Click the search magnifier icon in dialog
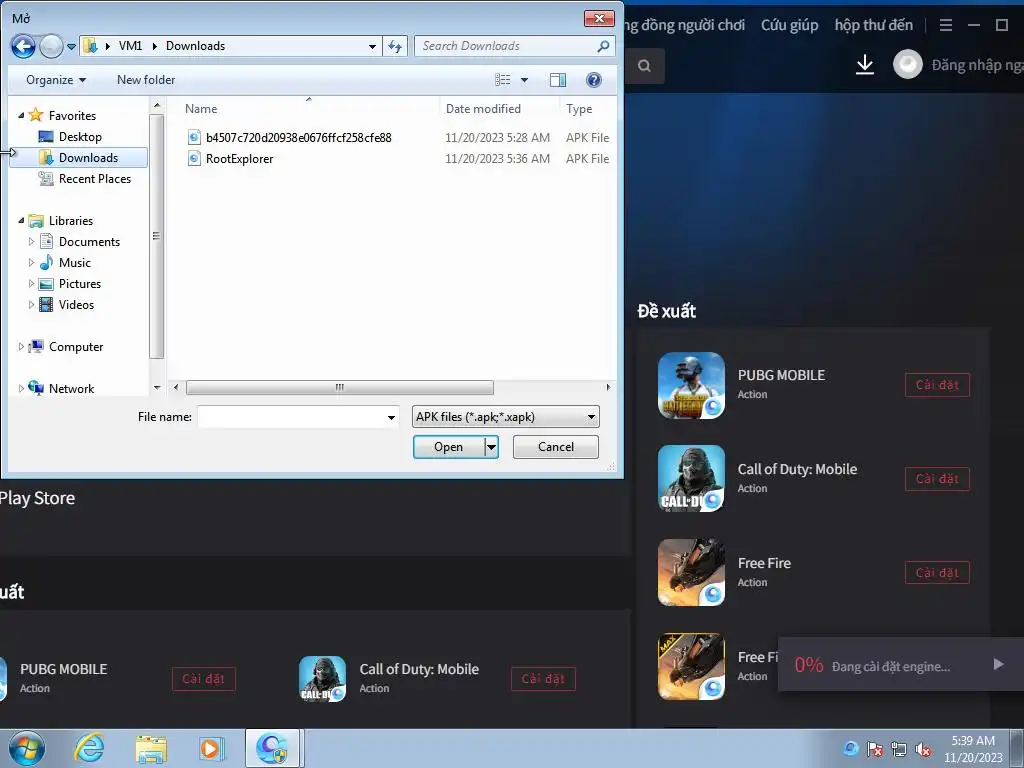1024x768 pixels. click(603, 46)
